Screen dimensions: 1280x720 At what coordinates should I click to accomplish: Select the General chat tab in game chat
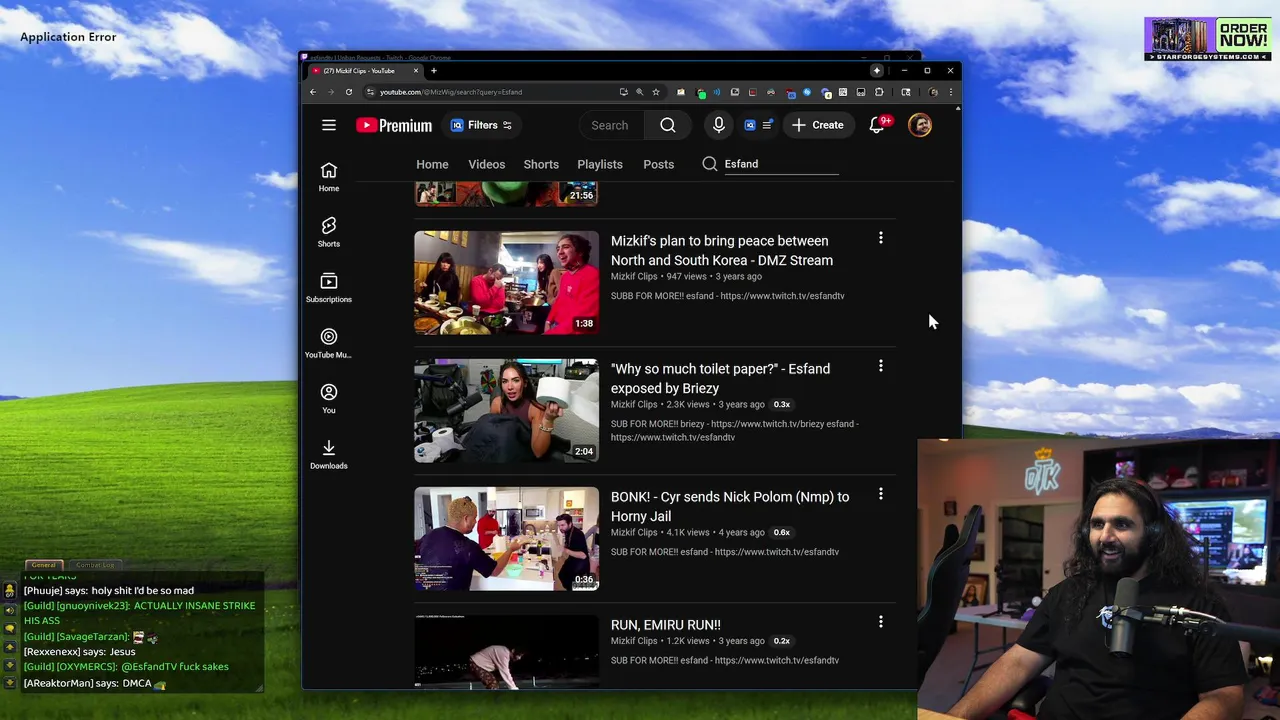coord(43,565)
